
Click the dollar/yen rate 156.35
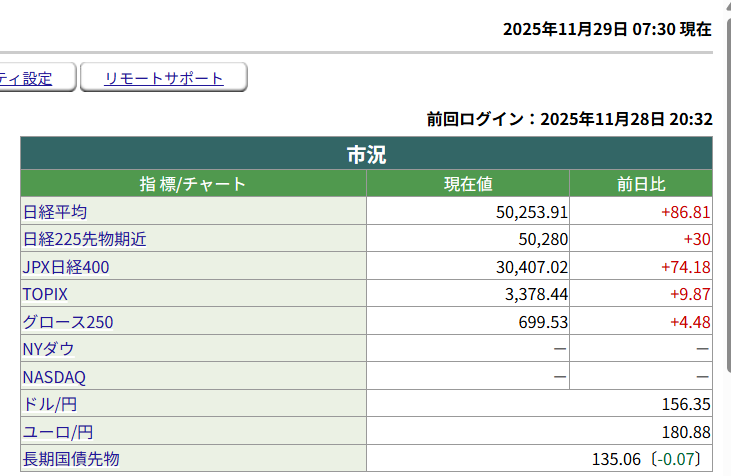[685, 404]
